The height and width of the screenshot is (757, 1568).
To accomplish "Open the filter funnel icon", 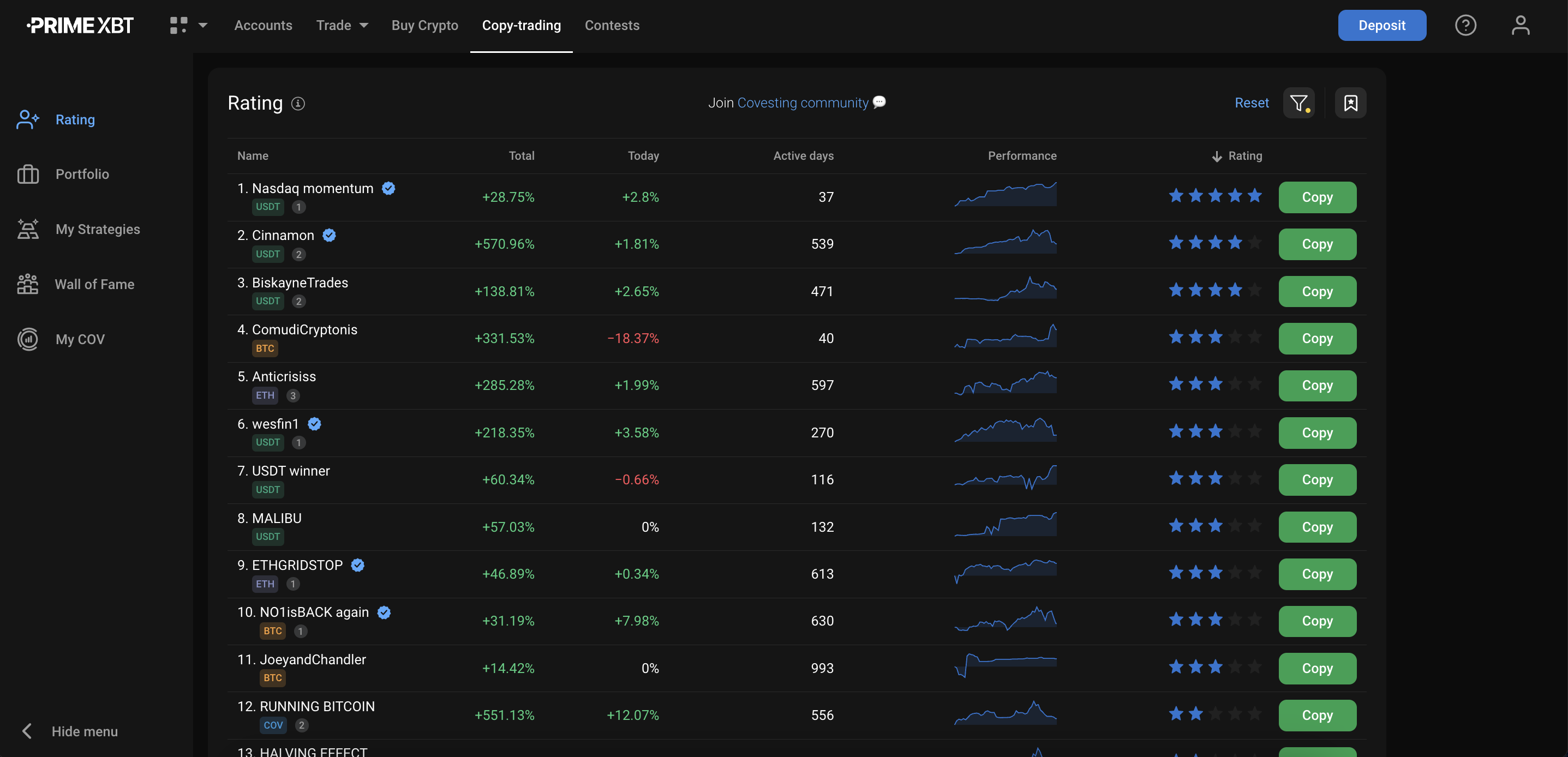I will pyautogui.click(x=1298, y=103).
